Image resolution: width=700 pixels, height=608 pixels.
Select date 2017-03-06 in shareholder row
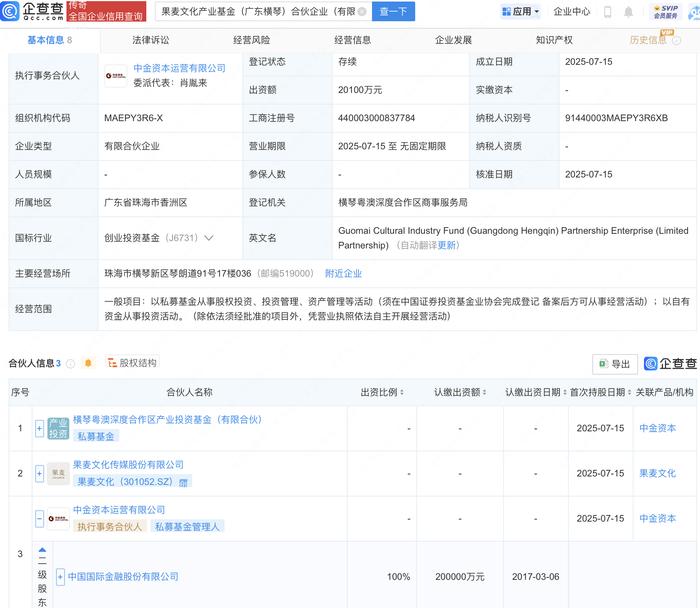[x=536, y=577]
